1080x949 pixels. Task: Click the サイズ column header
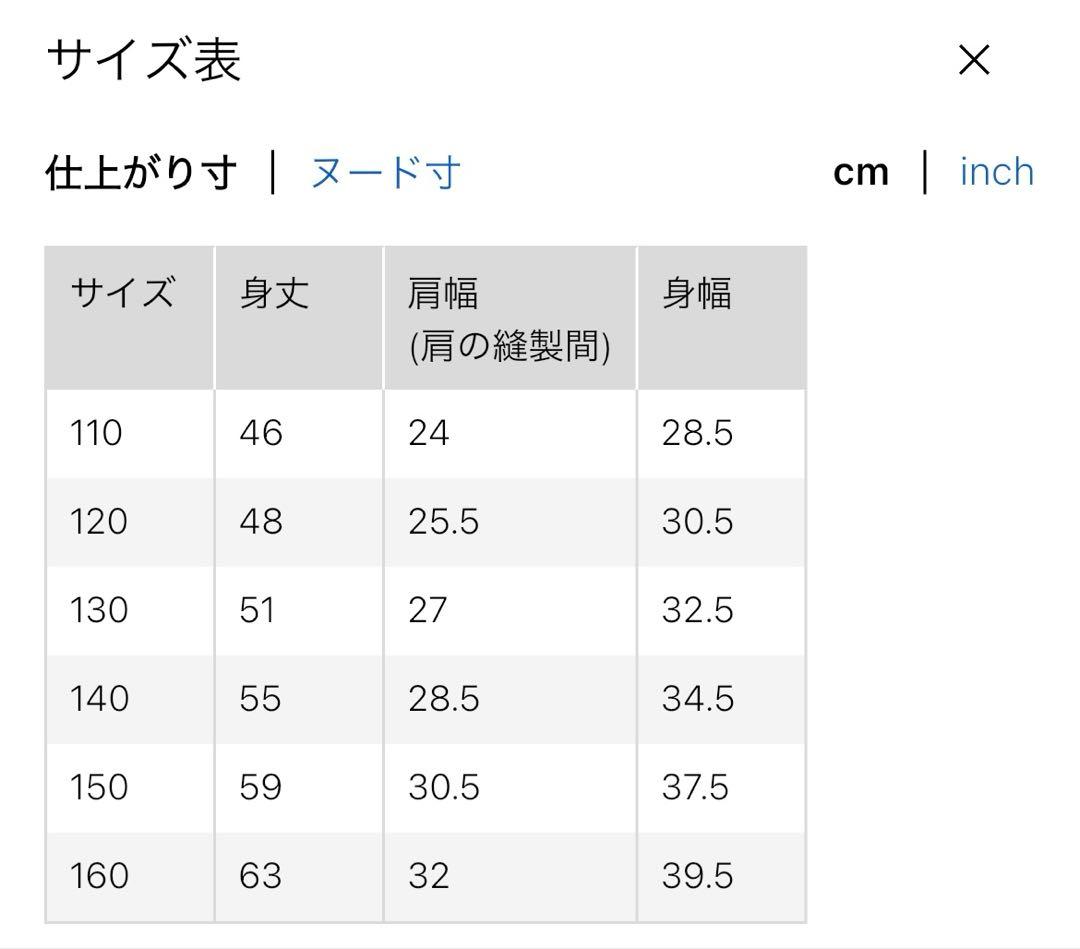point(122,293)
